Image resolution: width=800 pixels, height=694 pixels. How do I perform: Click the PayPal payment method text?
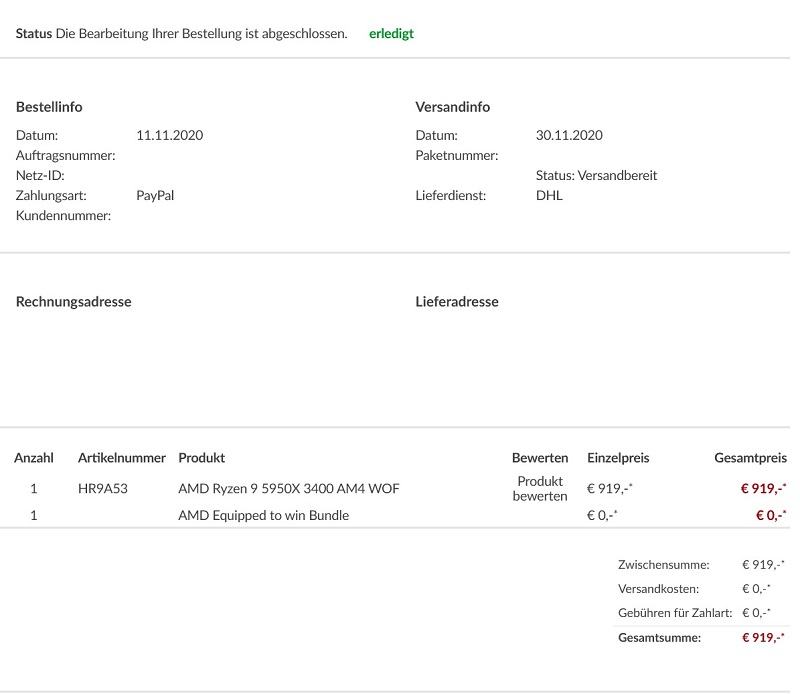155,196
